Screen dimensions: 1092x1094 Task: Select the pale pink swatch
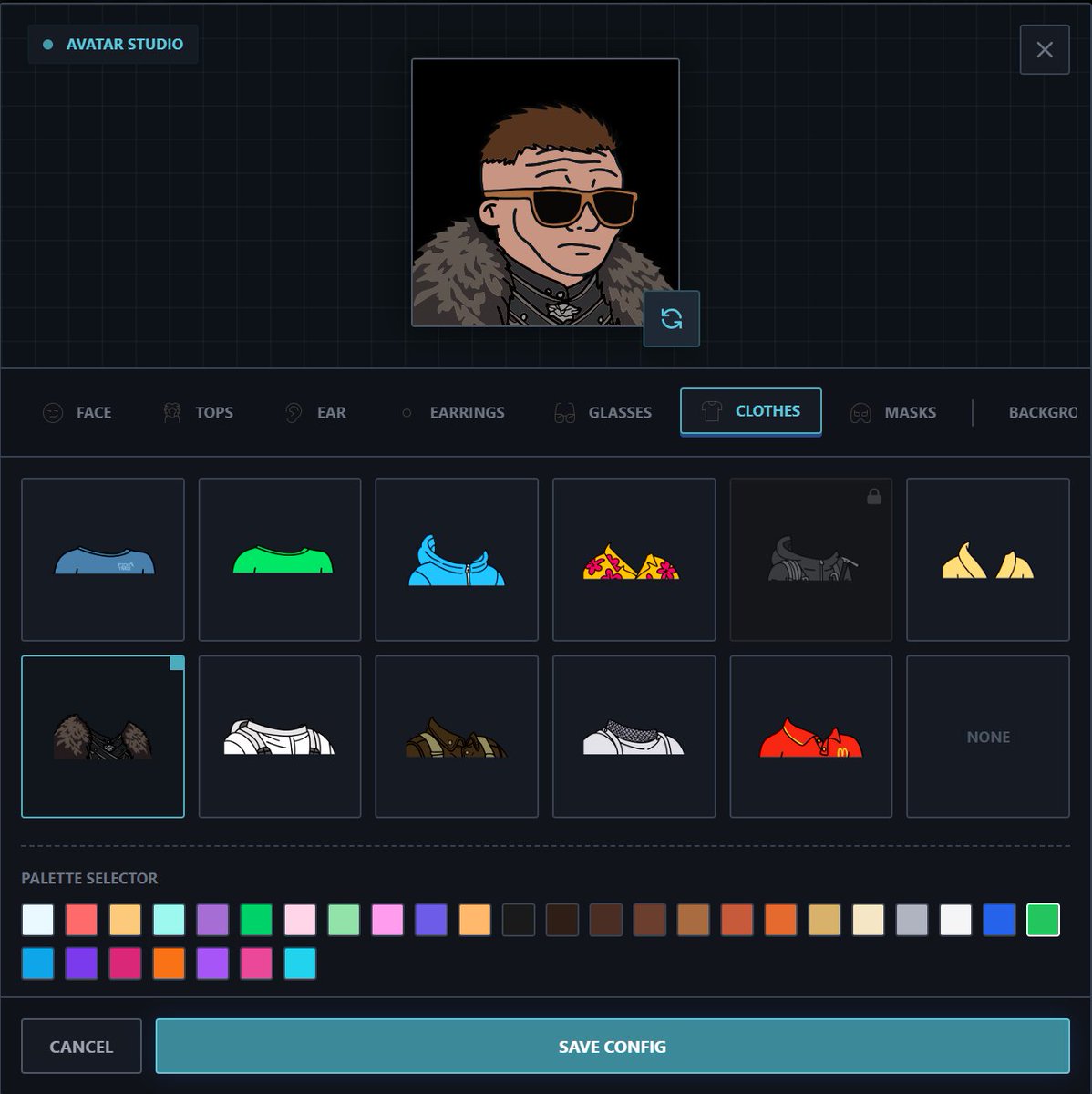coord(300,920)
